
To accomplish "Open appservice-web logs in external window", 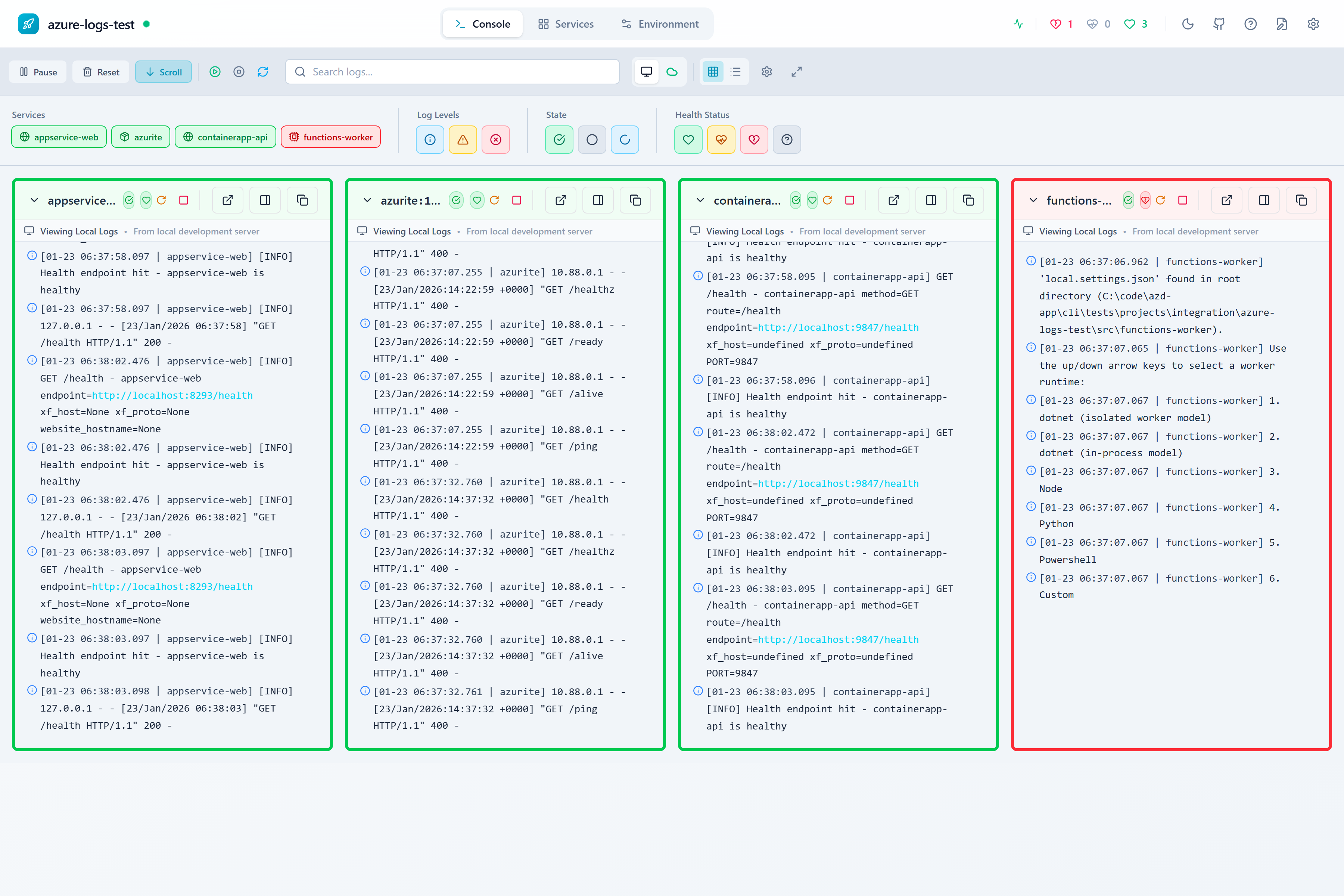I will coord(227,200).
